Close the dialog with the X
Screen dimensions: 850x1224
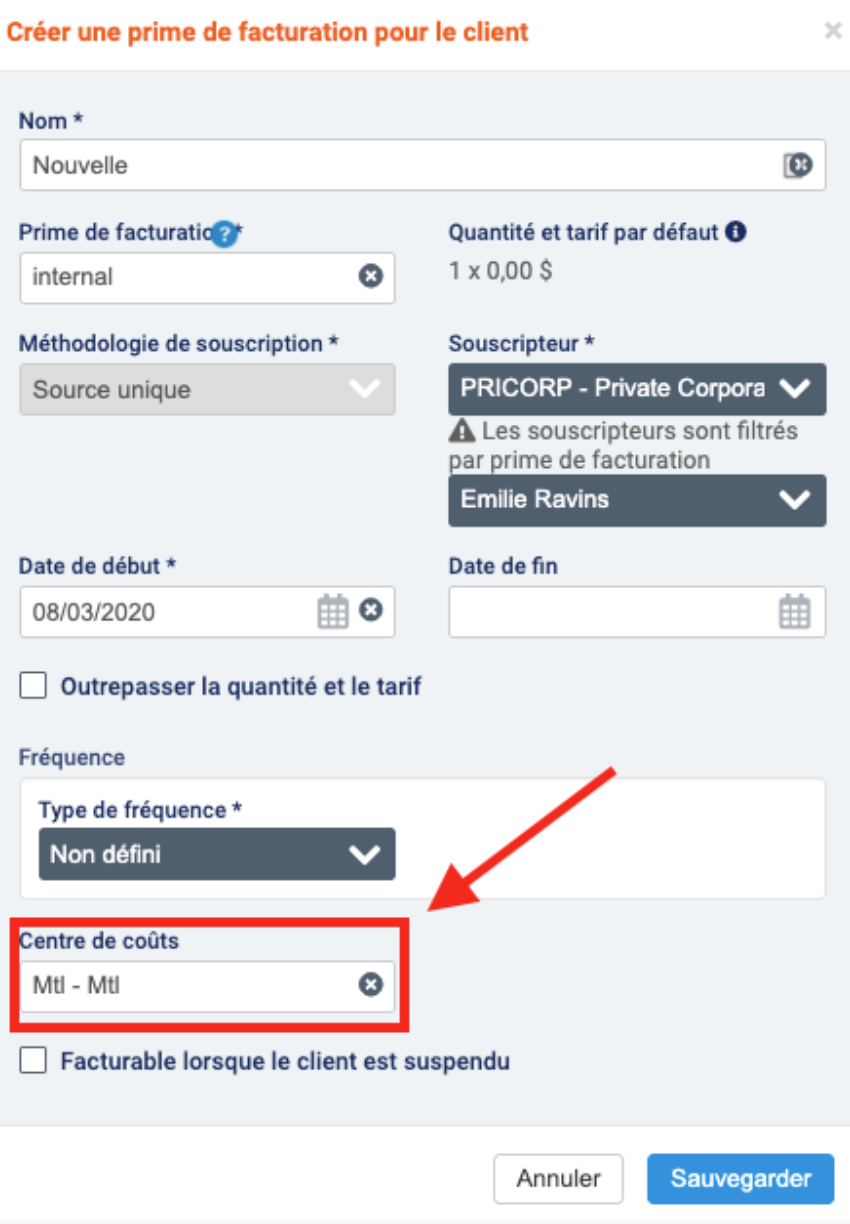point(832,31)
